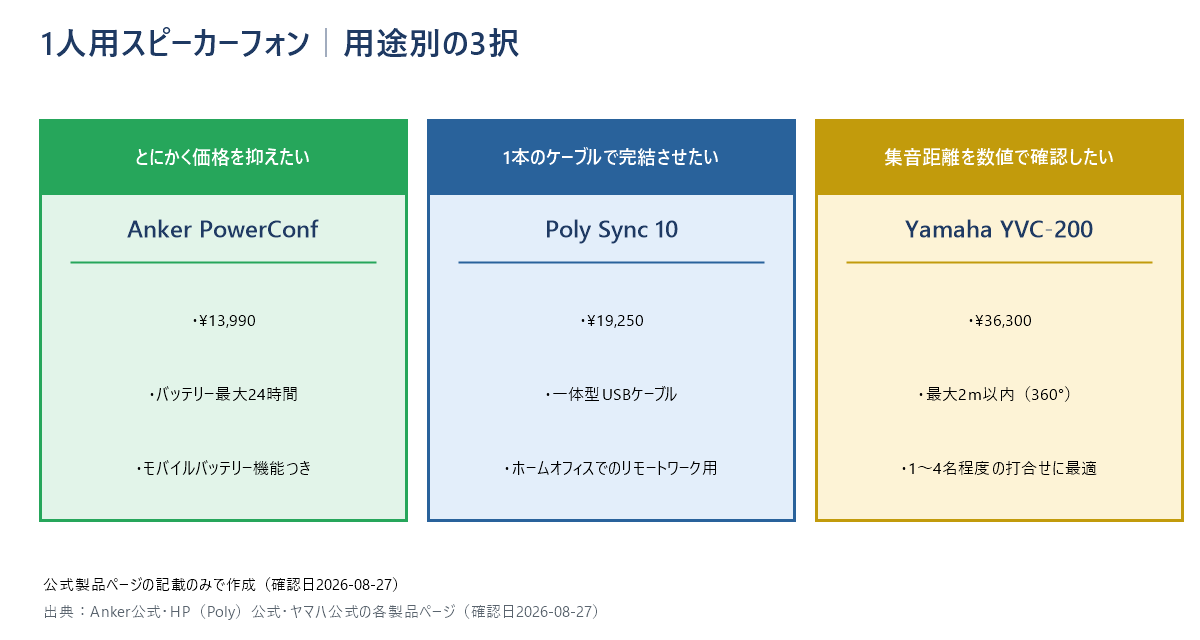Click the bullet モバイルバッテリー機能つき
1200x640 pixels.
click(223, 467)
